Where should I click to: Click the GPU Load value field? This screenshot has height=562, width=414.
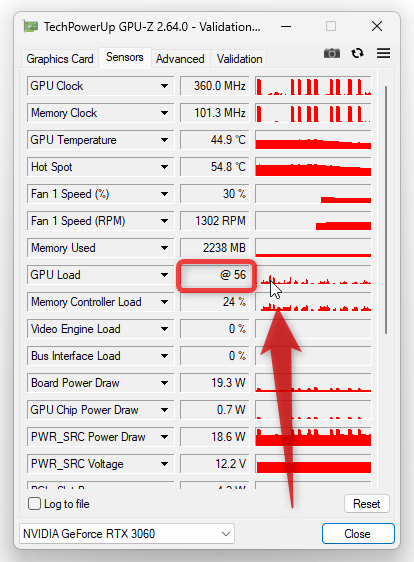(x=216, y=275)
